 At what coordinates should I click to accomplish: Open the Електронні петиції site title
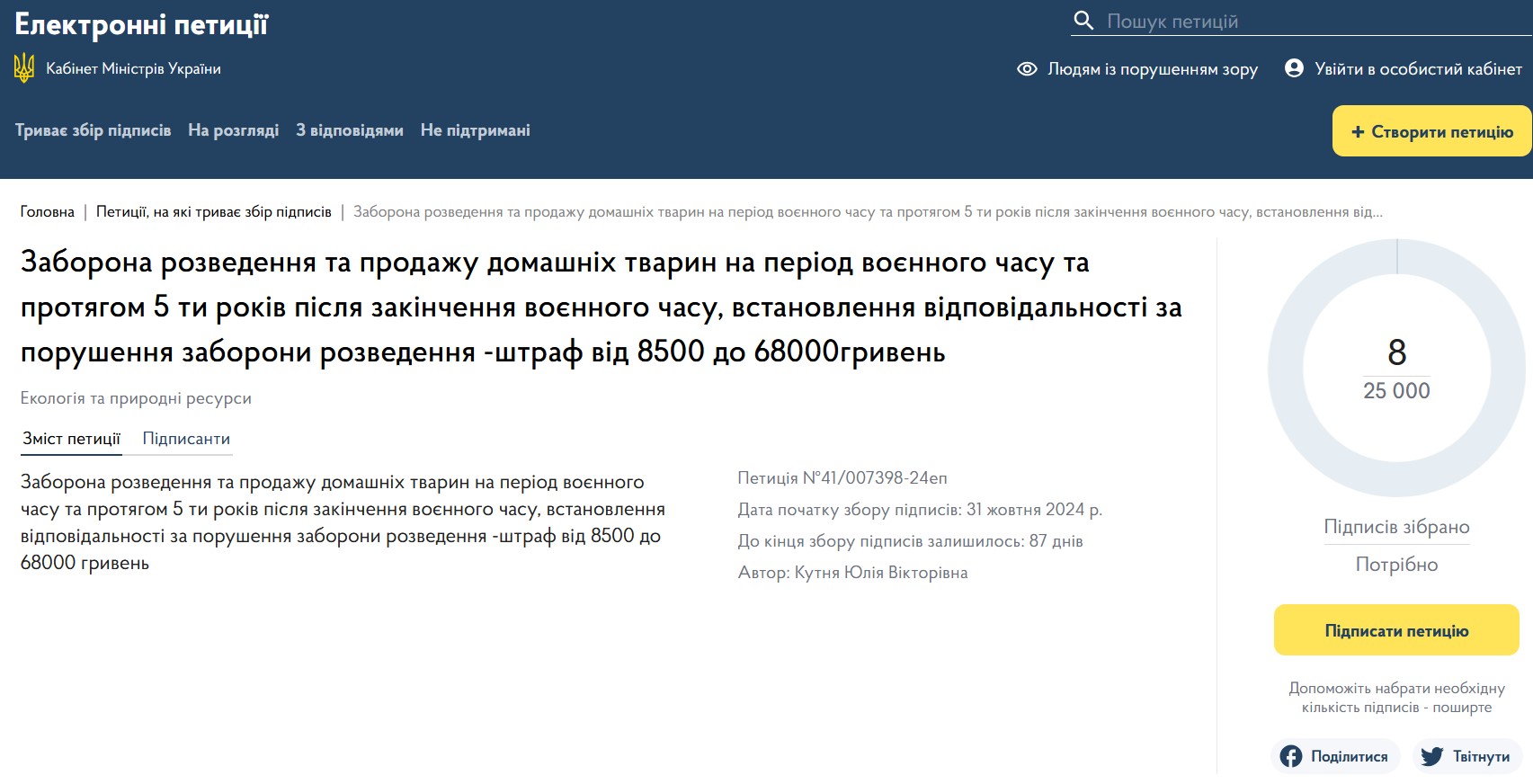141,24
